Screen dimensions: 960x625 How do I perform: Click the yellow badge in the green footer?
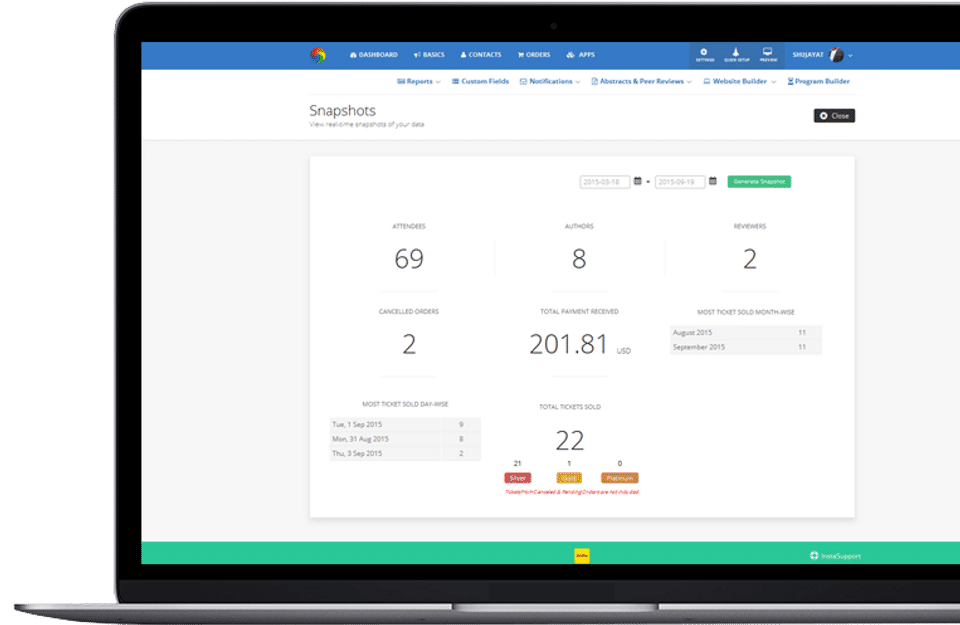pos(582,555)
